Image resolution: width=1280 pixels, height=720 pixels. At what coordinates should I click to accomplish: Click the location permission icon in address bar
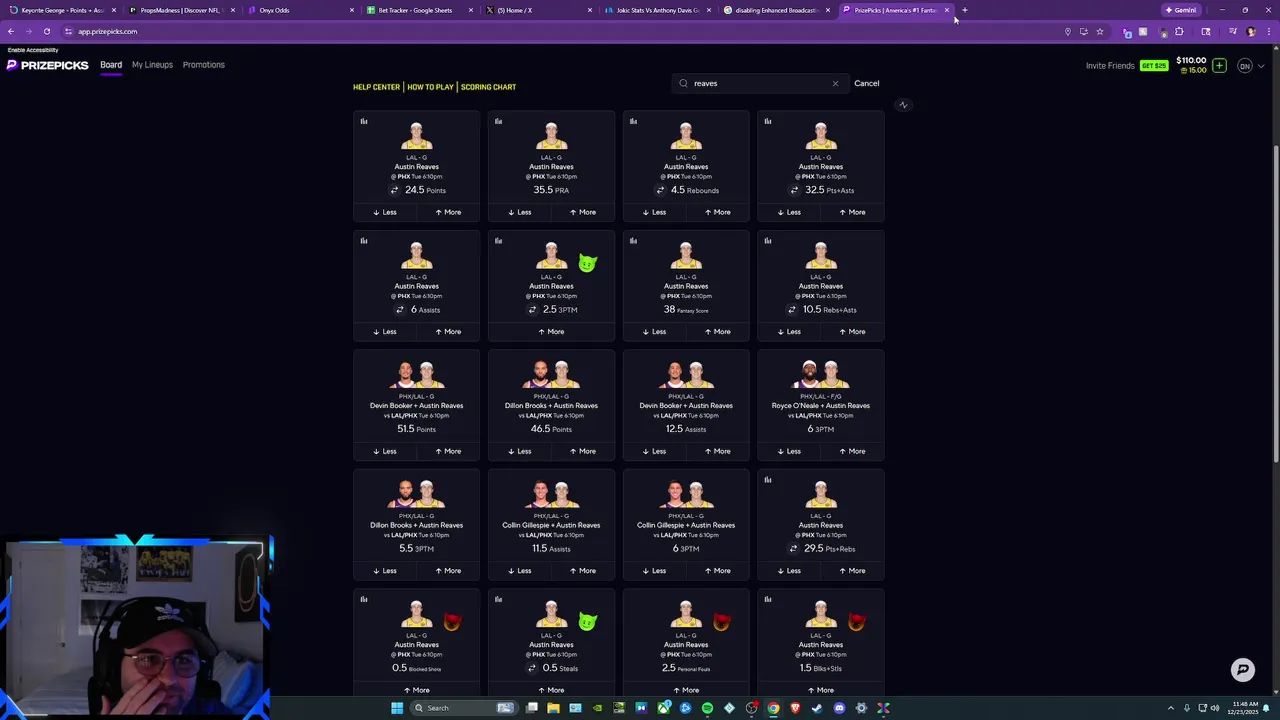point(1068,32)
